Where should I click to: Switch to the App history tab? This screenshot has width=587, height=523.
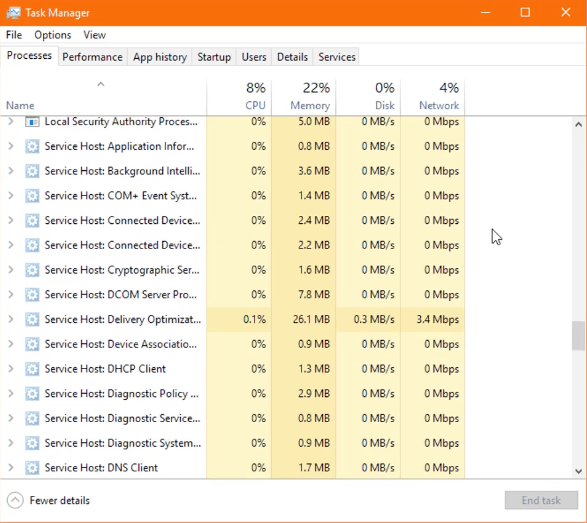160,57
